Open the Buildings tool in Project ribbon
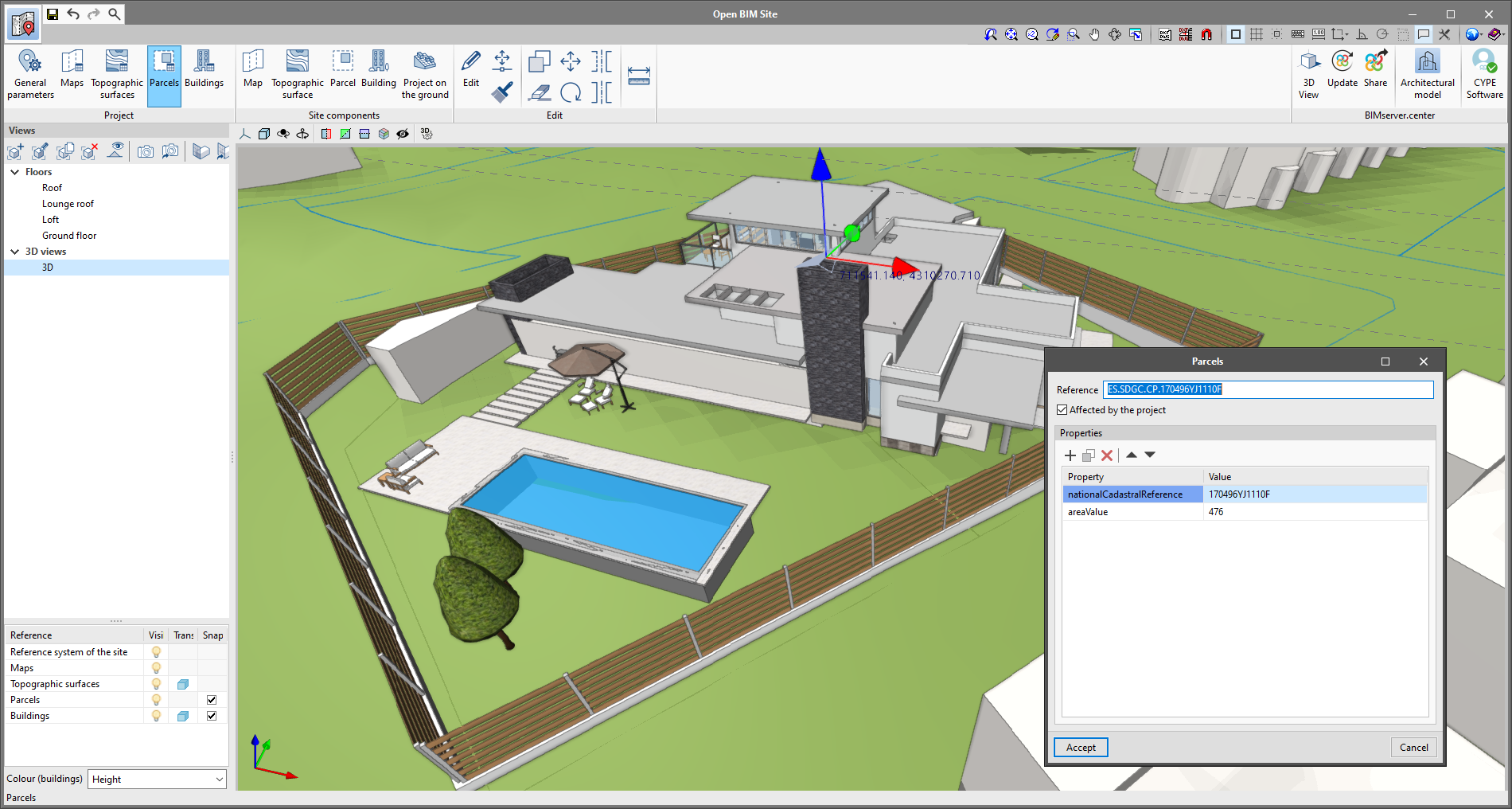 204,69
